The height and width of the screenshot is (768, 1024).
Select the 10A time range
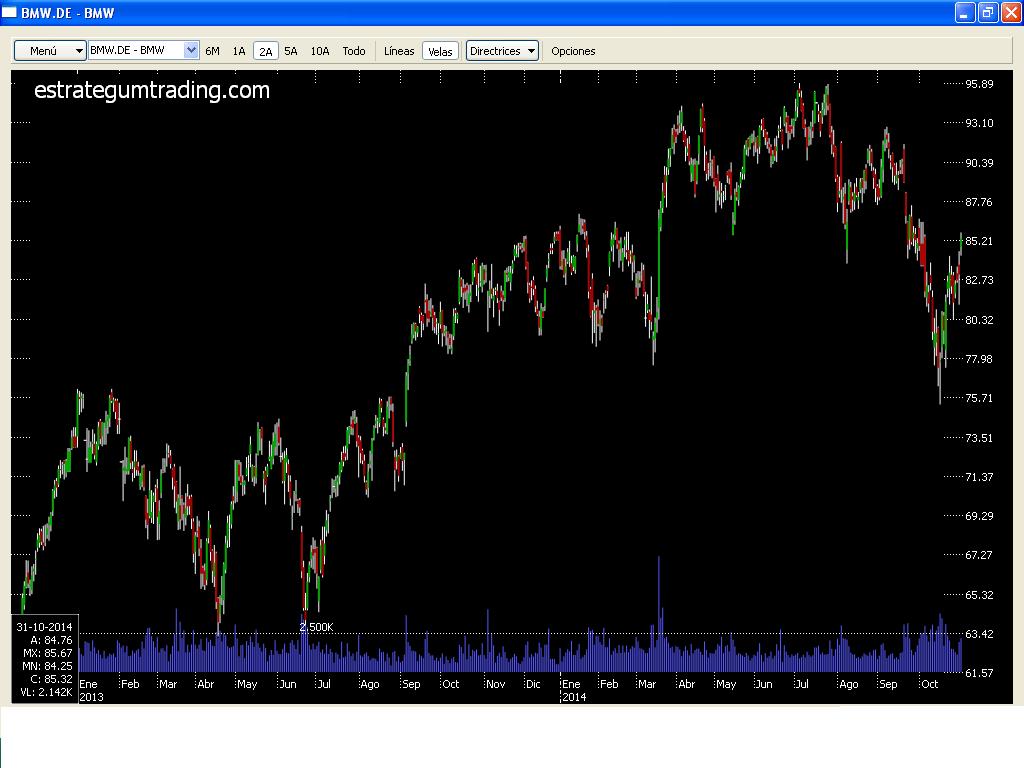319,51
